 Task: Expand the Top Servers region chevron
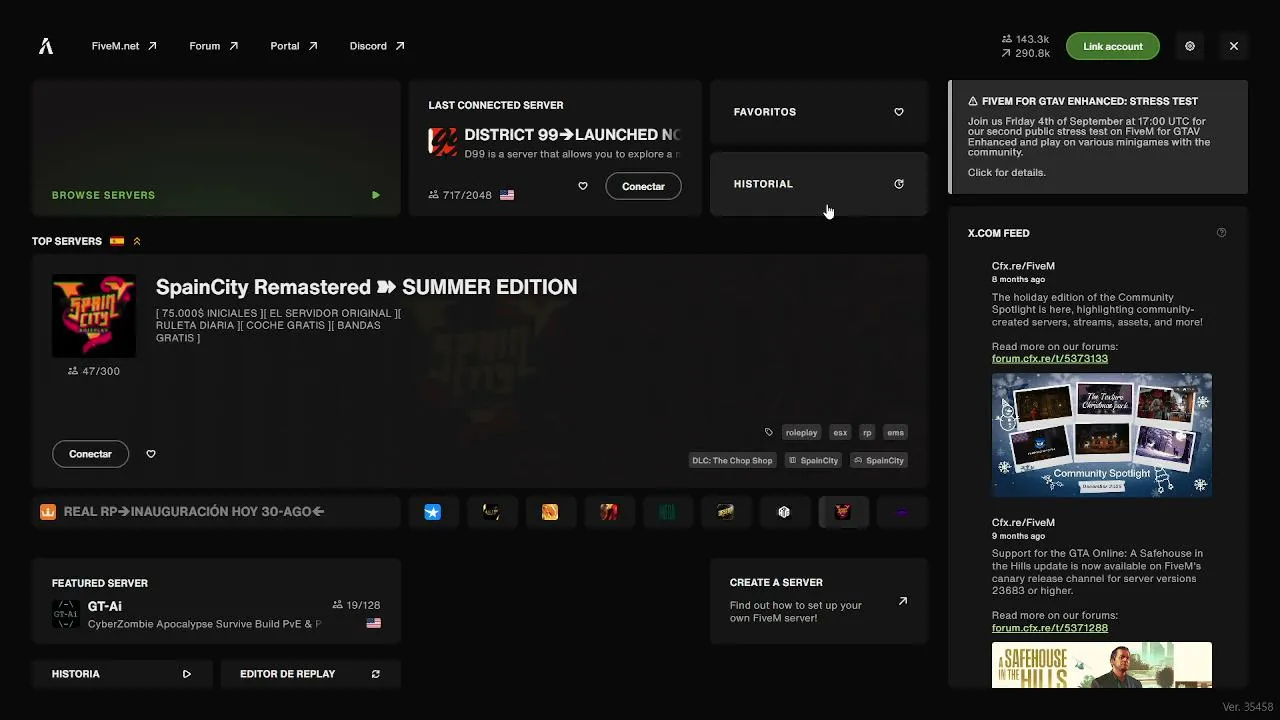137,241
